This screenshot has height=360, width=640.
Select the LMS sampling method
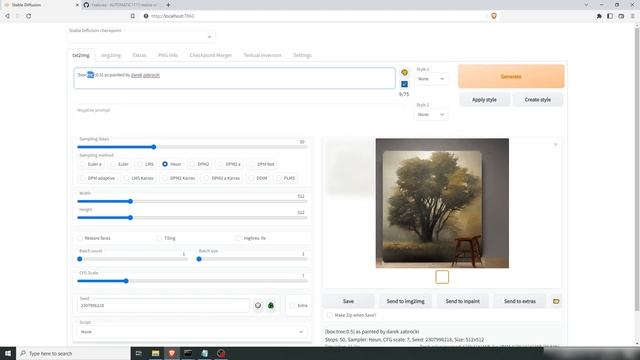(146, 164)
